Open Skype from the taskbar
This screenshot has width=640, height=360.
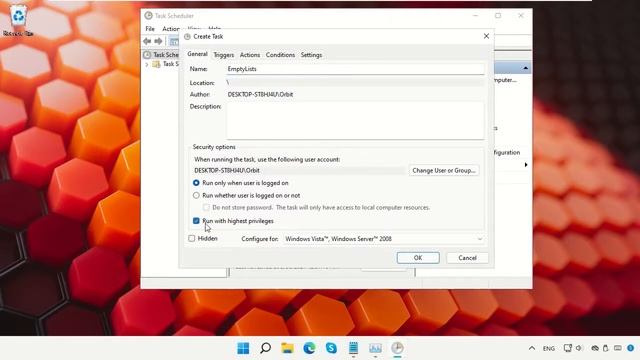click(331, 348)
